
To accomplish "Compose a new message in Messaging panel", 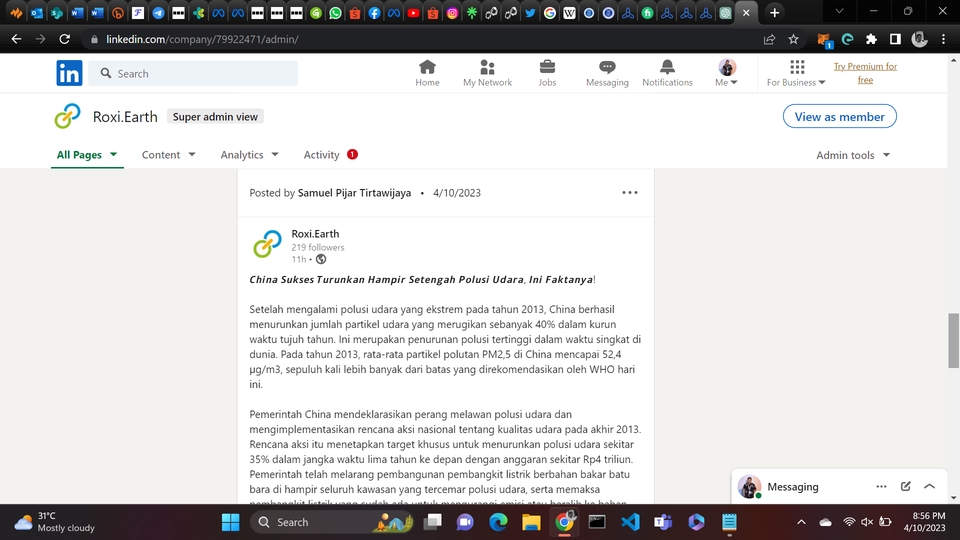I will 906,487.
